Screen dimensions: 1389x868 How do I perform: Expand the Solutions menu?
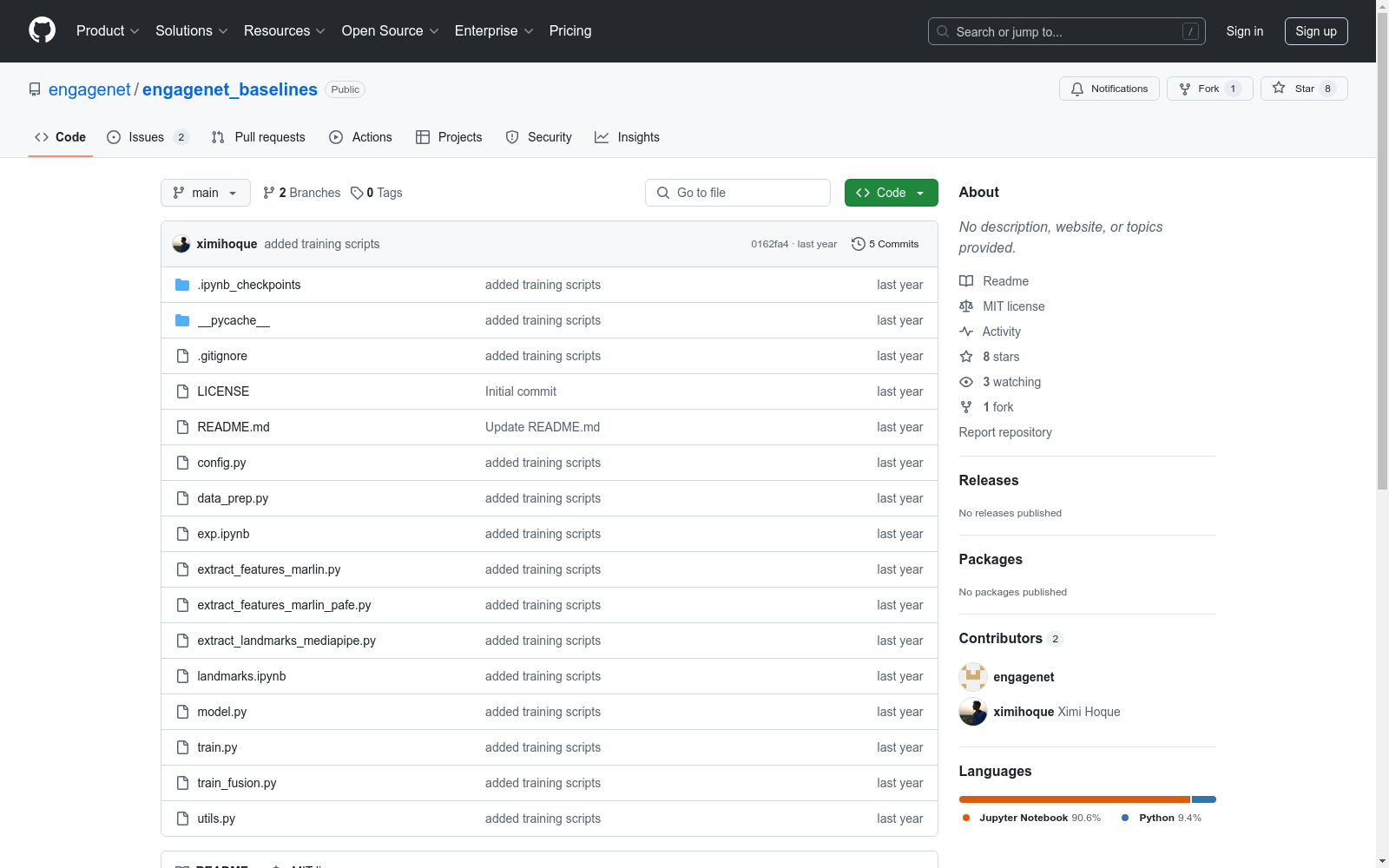pos(192,30)
